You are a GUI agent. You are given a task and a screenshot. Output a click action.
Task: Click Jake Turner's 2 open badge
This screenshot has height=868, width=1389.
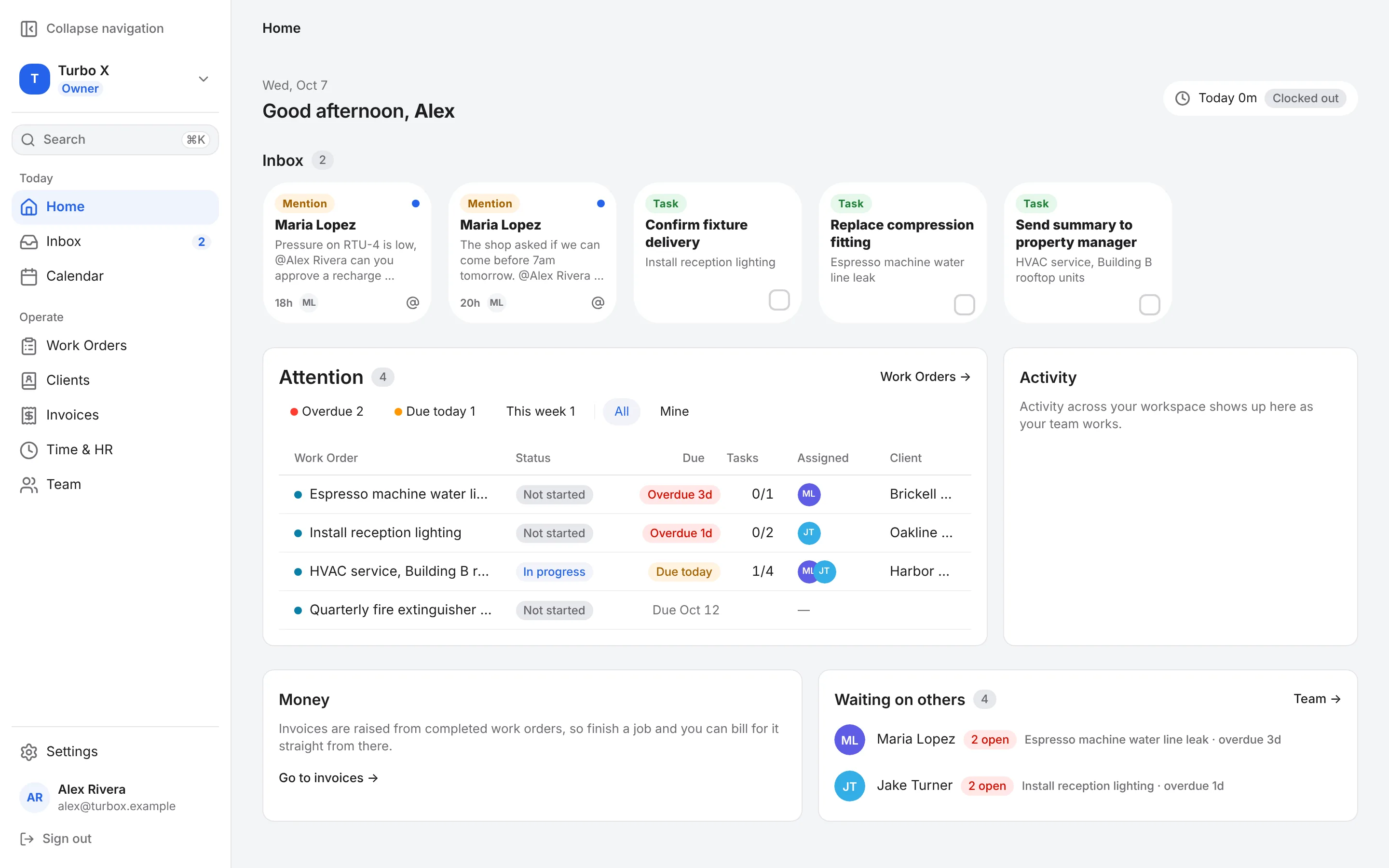pos(987,786)
